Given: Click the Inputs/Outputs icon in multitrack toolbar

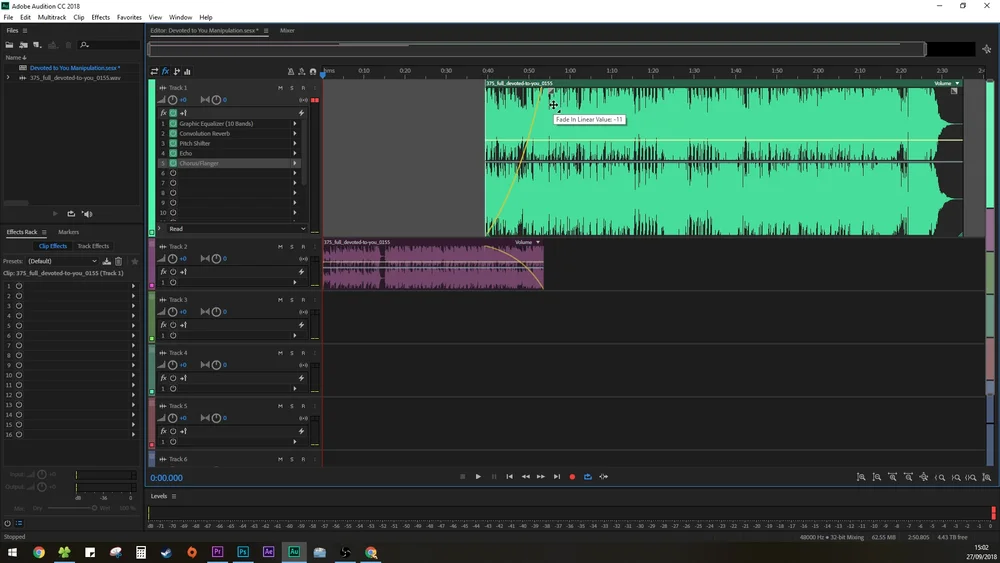Looking at the screenshot, I should 154,71.
